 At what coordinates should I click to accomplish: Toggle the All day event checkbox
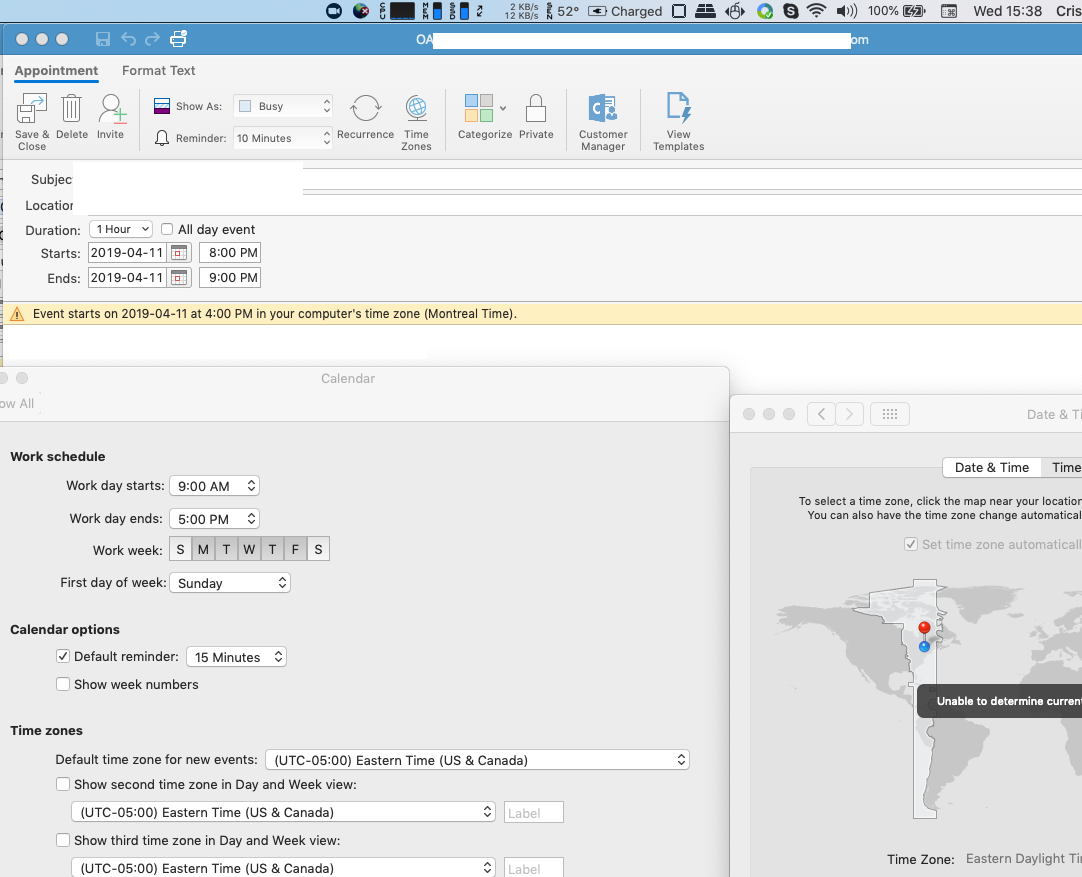coord(167,229)
